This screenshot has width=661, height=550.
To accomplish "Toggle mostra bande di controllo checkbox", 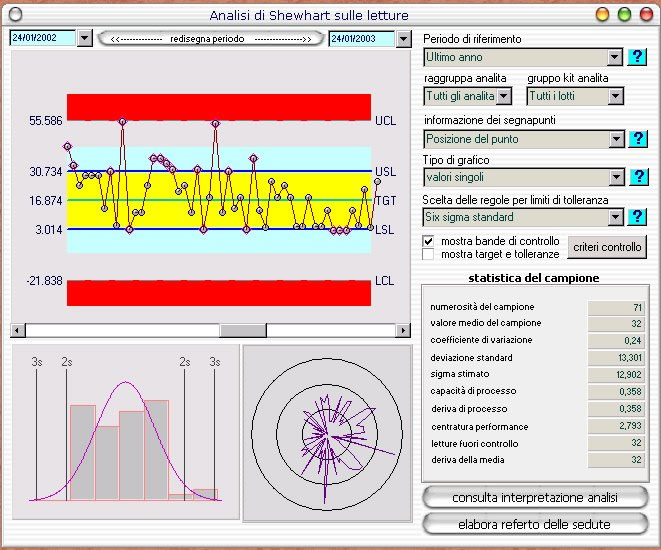I will click(428, 241).
